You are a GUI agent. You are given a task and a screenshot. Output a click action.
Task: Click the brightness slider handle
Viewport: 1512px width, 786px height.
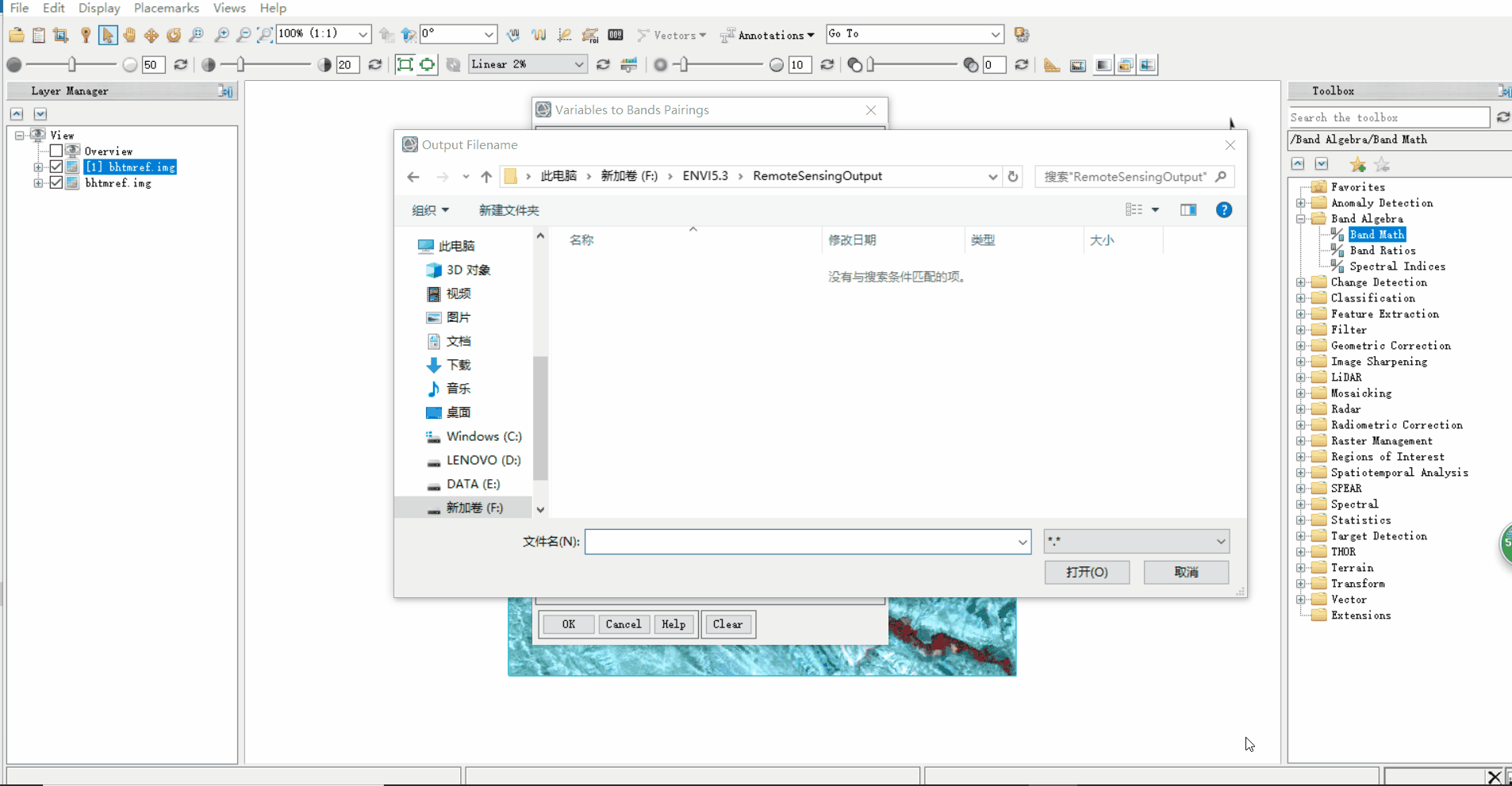pos(72,64)
